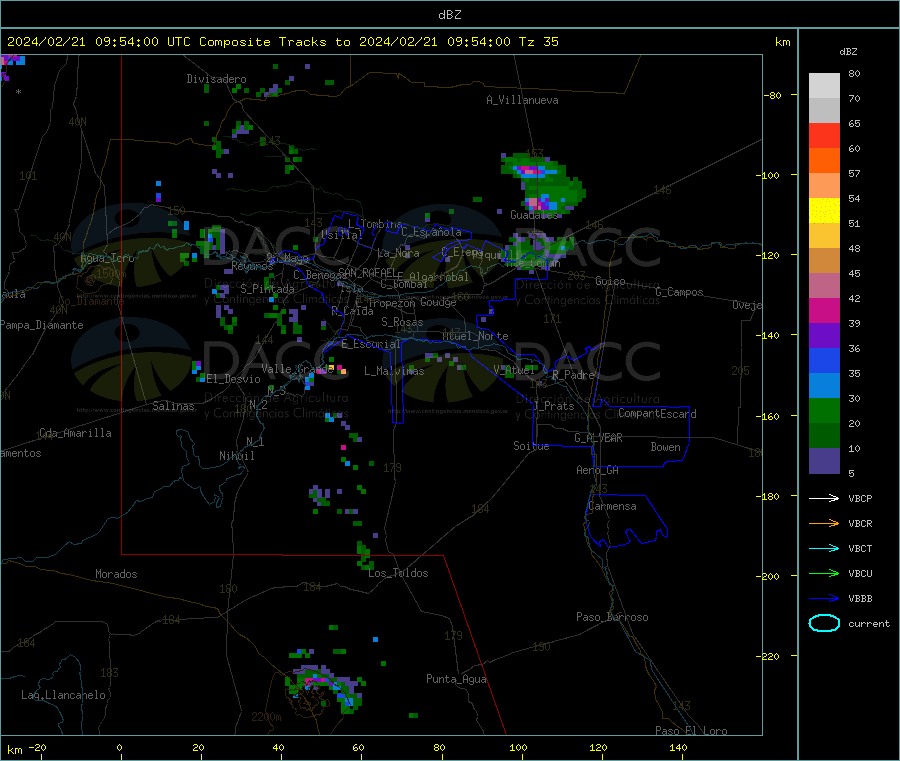Click the -200 km vertical axis tick label
Viewport: 900px width, 761px height.
pyautogui.click(x=767, y=576)
